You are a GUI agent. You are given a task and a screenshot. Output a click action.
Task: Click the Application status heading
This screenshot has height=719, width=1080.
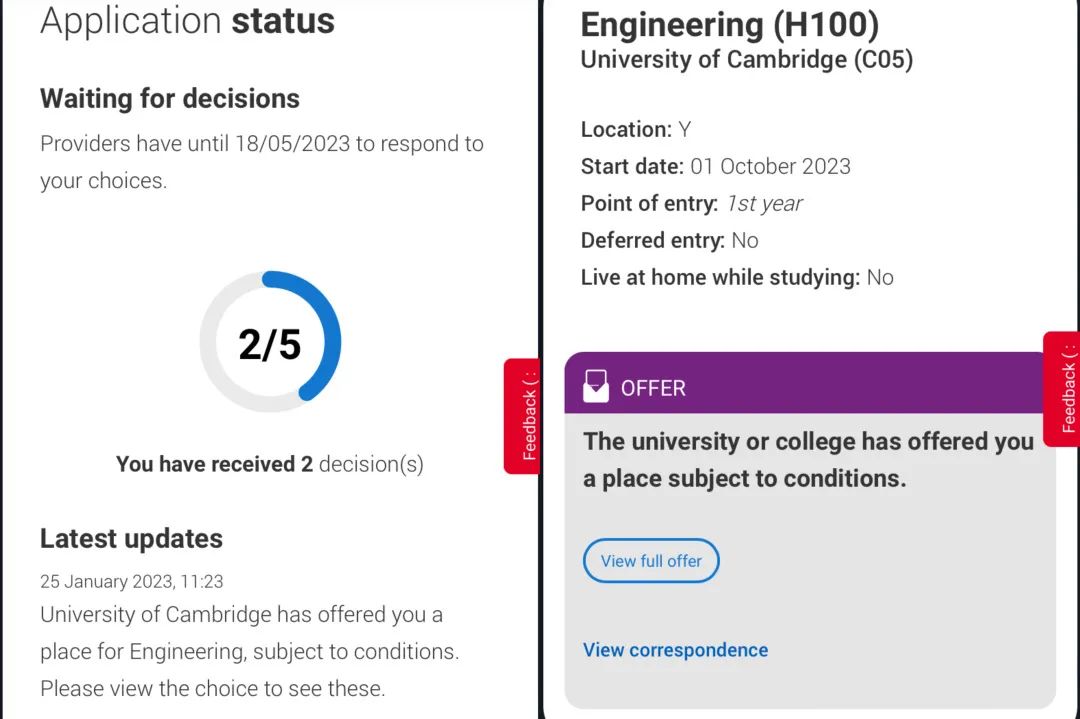pos(187,21)
